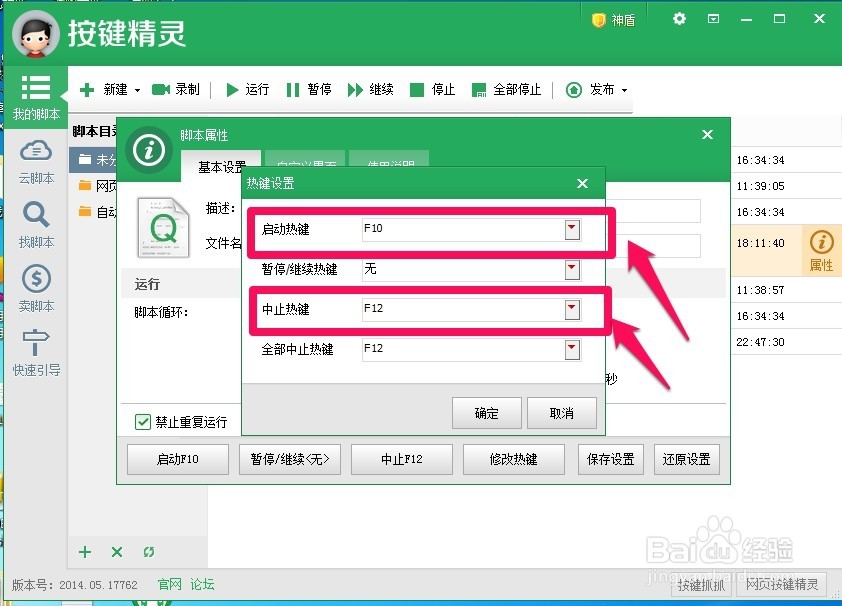Open the 启动热键 dropdown
842x606 pixels.
tap(572, 229)
